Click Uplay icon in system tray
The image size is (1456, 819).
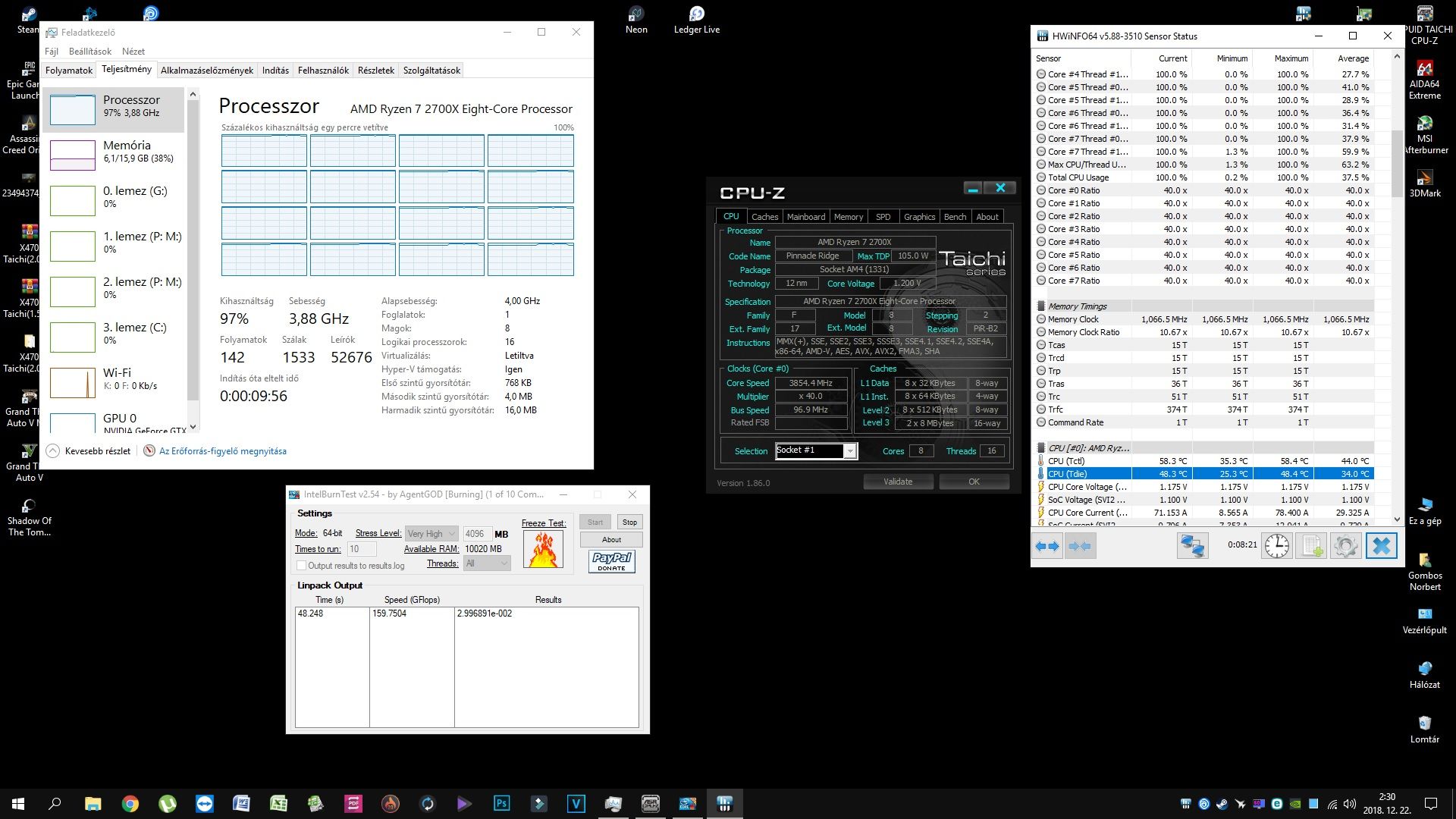[x=1203, y=804]
